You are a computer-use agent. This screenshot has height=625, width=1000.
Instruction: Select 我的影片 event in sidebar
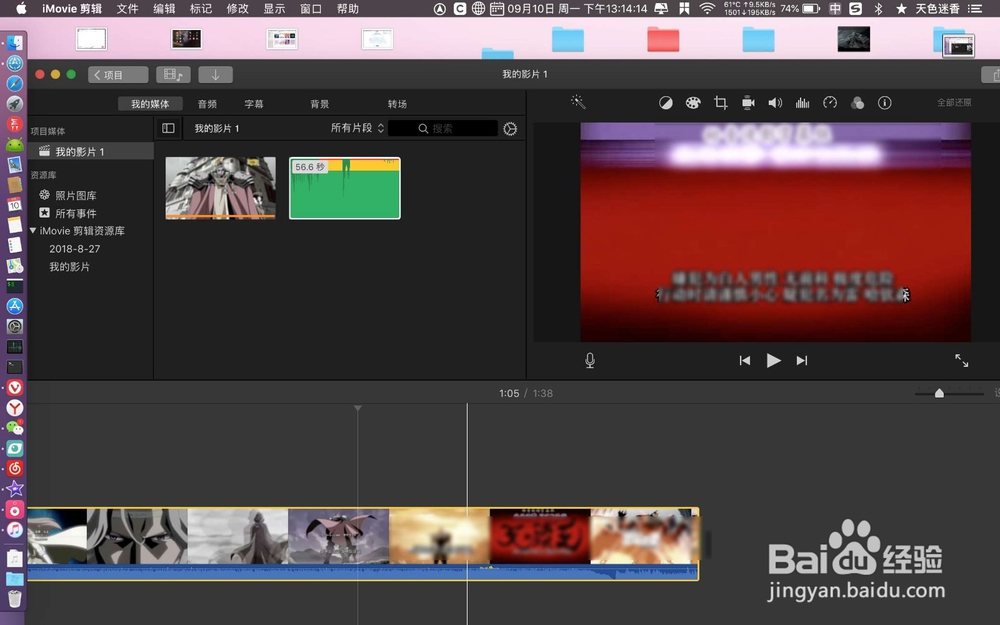70,267
